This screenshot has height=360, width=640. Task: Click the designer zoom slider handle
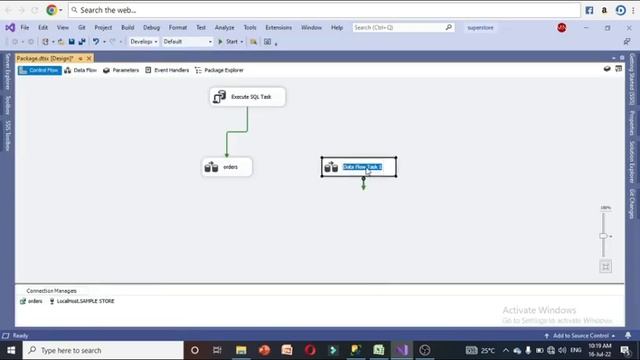tap(603, 236)
